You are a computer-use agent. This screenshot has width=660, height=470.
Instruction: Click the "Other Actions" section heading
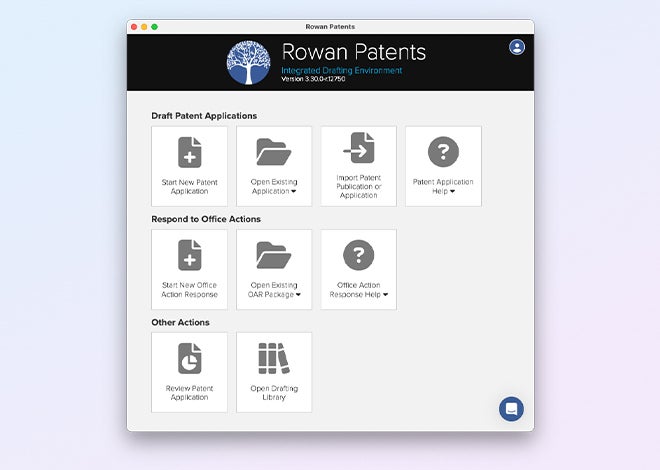pyautogui.click(x=180, y=322)
